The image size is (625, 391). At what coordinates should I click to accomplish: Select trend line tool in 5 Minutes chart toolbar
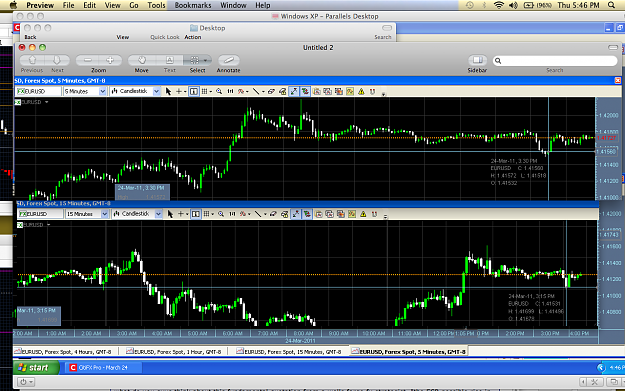coord(256,91)
